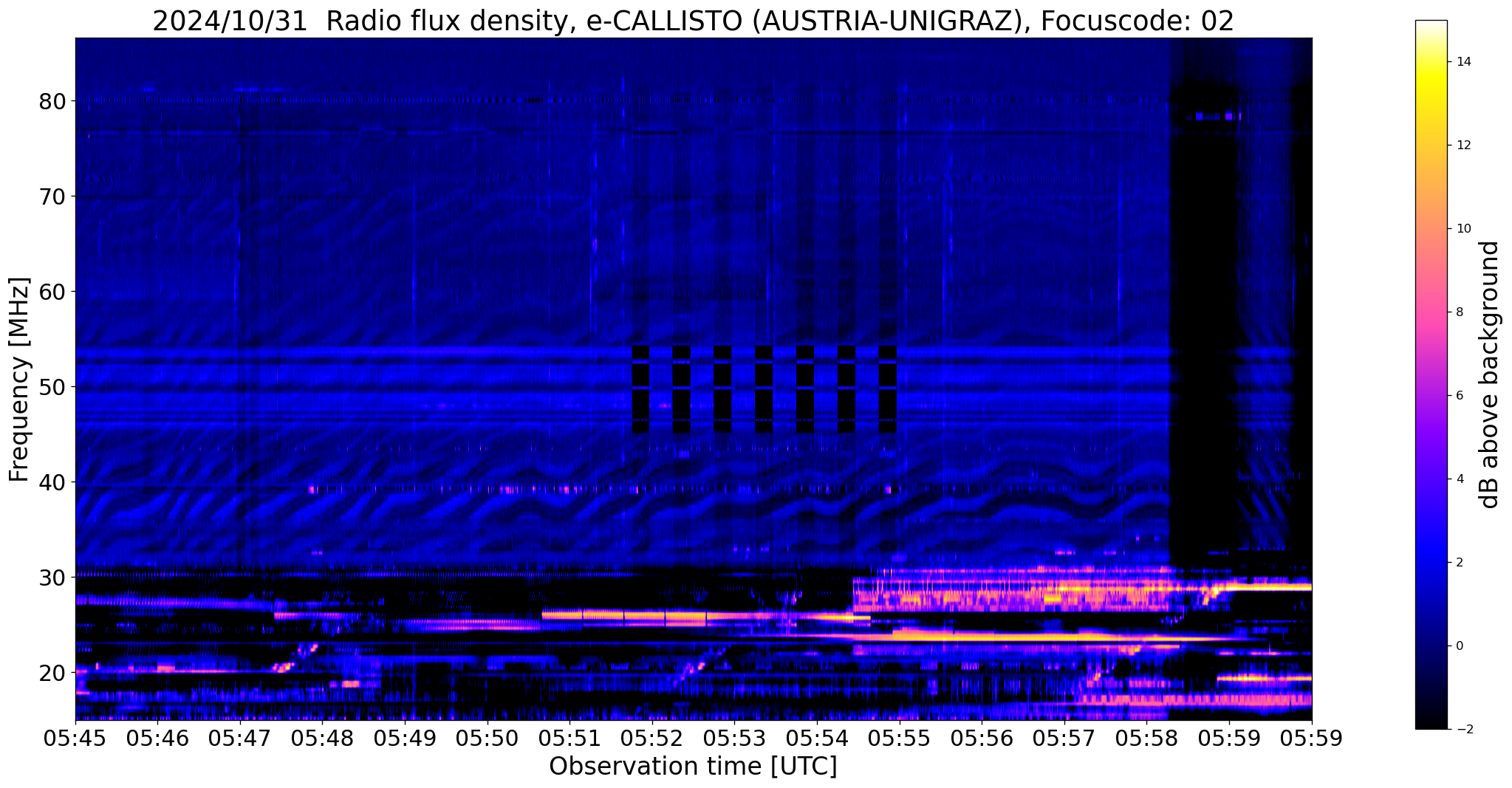Click the black dropout region near 05:58:30
Screen dimensions: 1512x788
pos(1204,318)
